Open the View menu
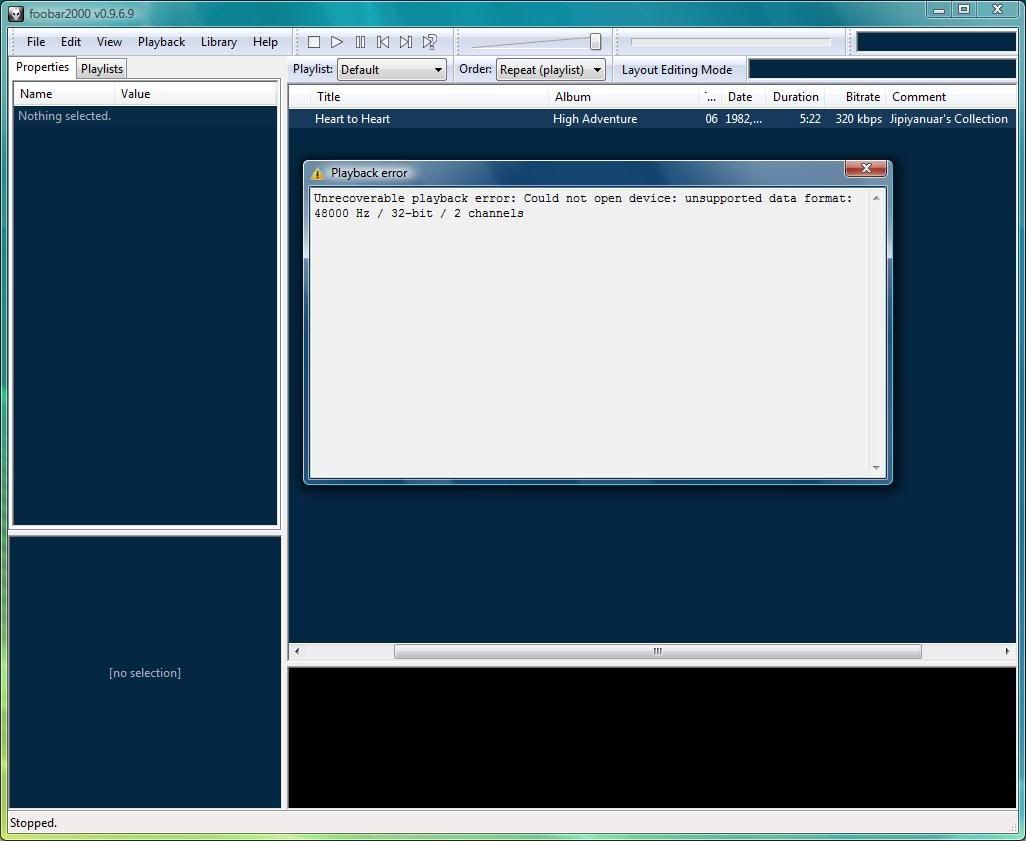This screenshot has height=841, width=1026. [x=109, y=42]
